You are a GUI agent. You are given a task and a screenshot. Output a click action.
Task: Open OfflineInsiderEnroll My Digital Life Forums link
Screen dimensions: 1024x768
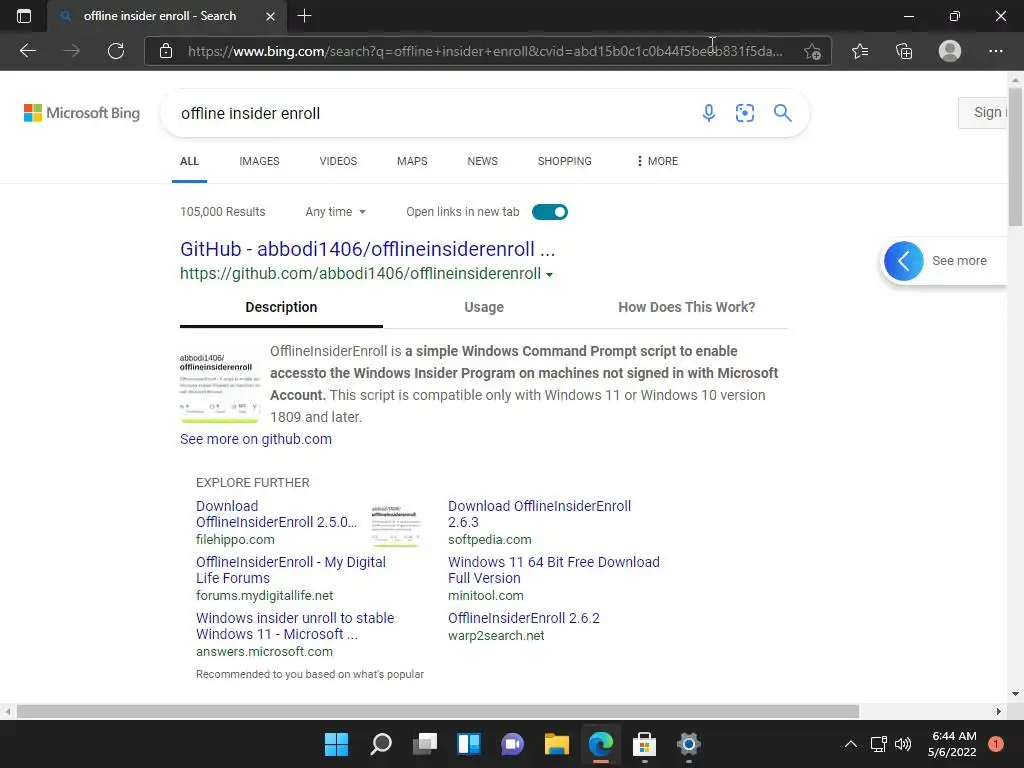pyautogui.click(x=291, y=570)
